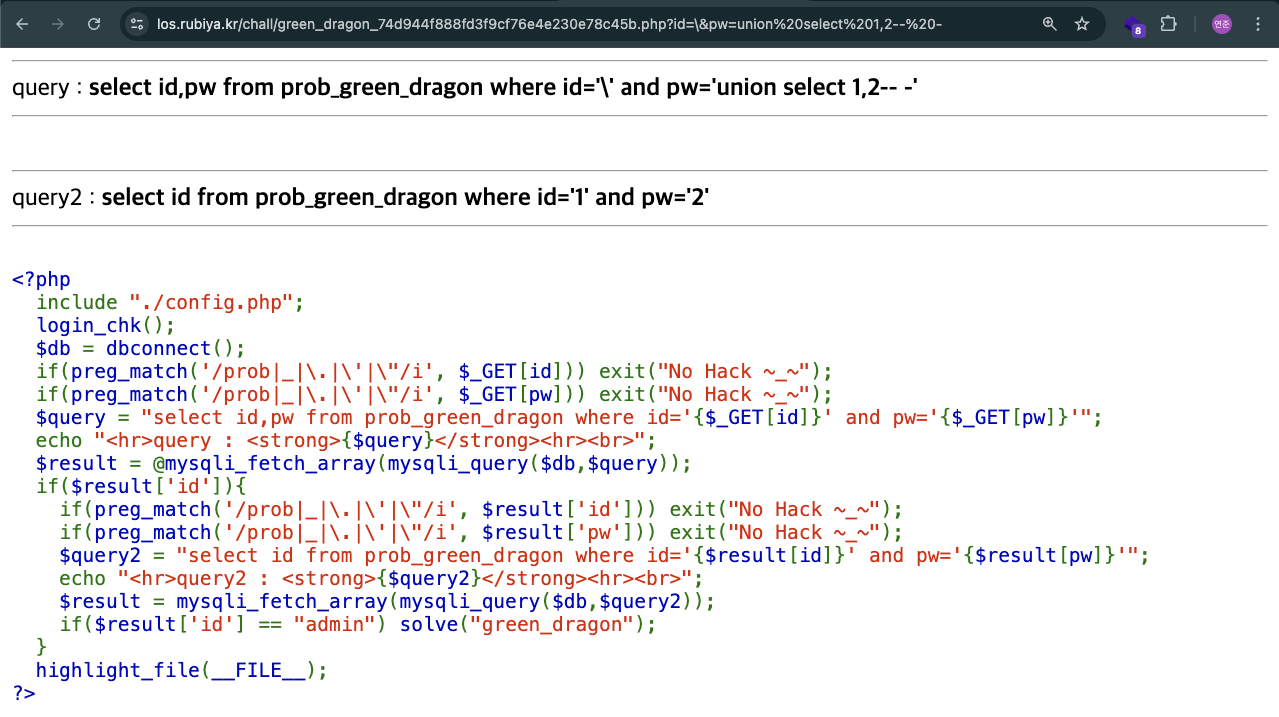This screenshot has width=1279, height=717.
Task: Click the query2 result line
Action: [361, 198]
